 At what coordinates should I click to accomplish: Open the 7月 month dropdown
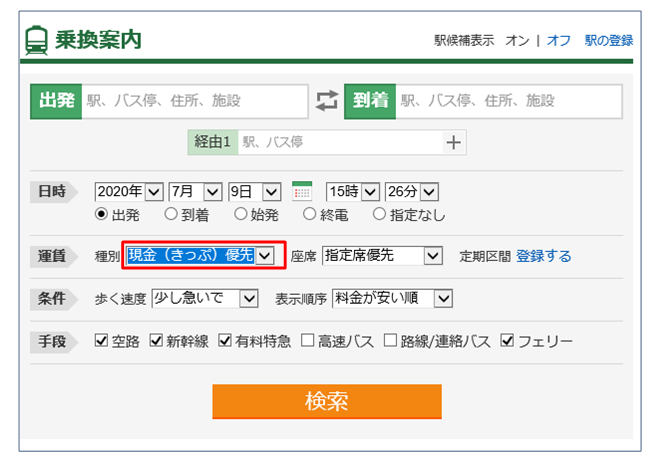click(x=196, y=192)
